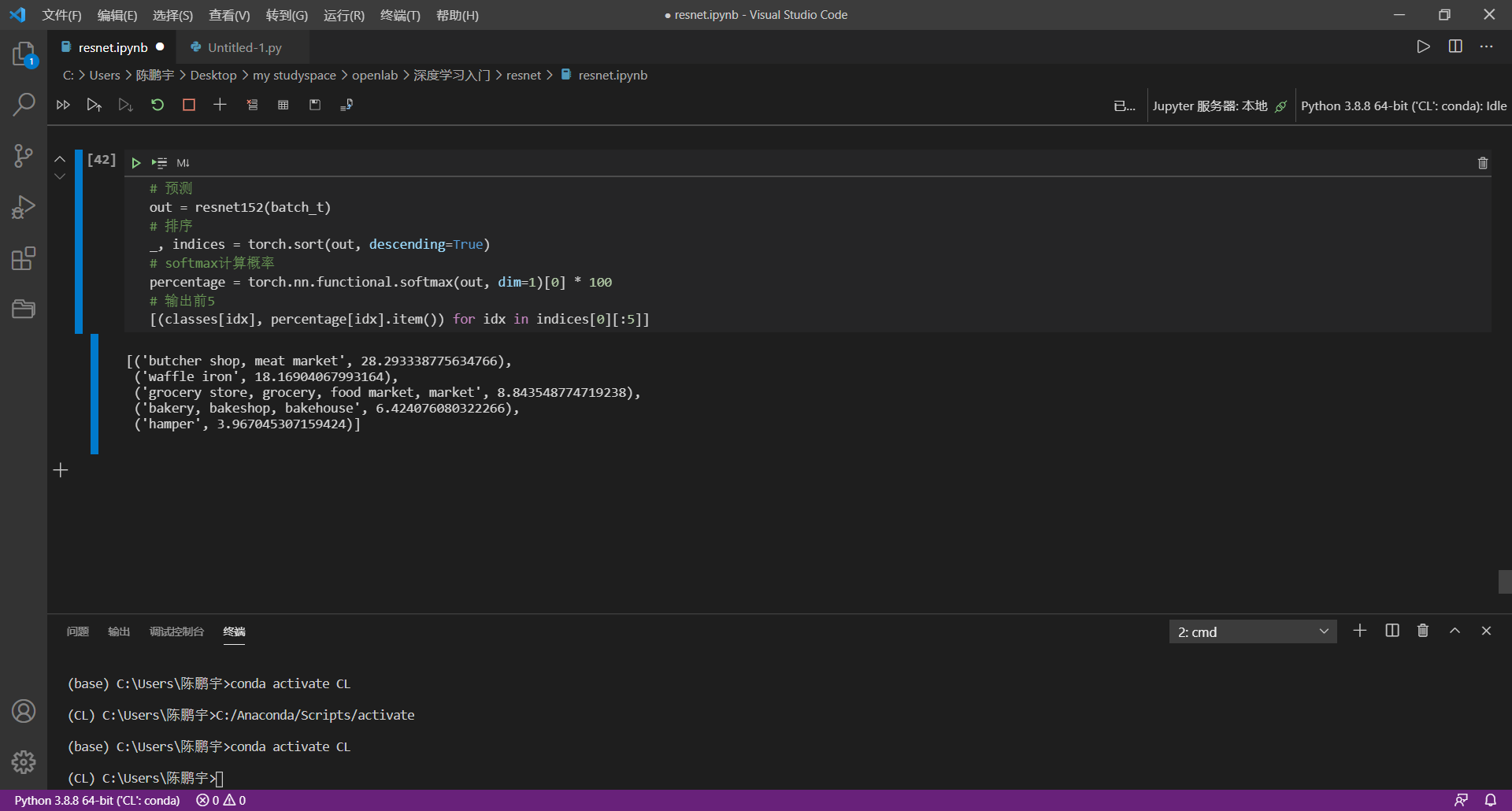Clear all cell outputs icon
The width and height of the screenshot is (1512, 811).
click(x=252, y=105)
